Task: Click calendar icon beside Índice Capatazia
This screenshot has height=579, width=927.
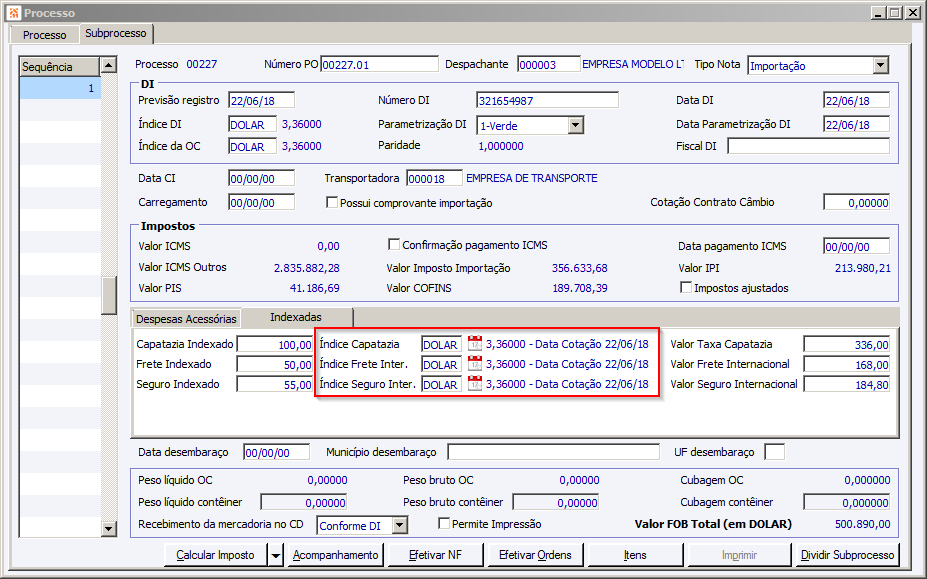Action: point(475,344)
